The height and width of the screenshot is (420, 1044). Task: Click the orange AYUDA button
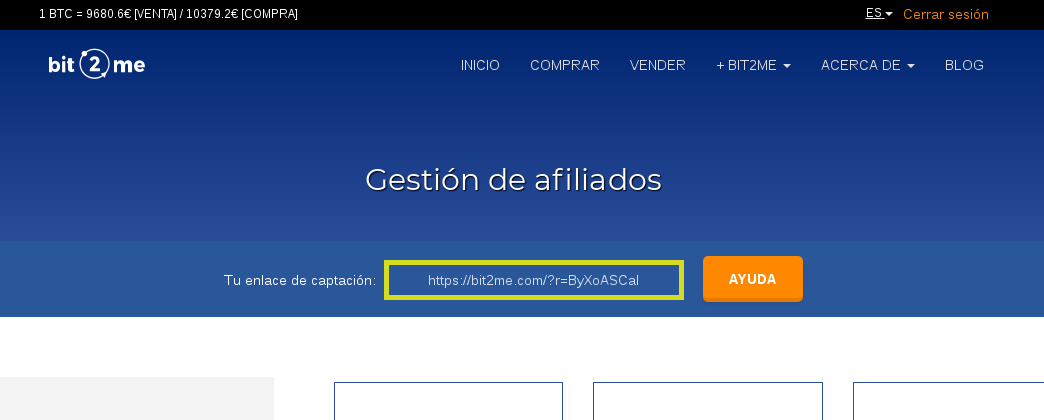753,279
